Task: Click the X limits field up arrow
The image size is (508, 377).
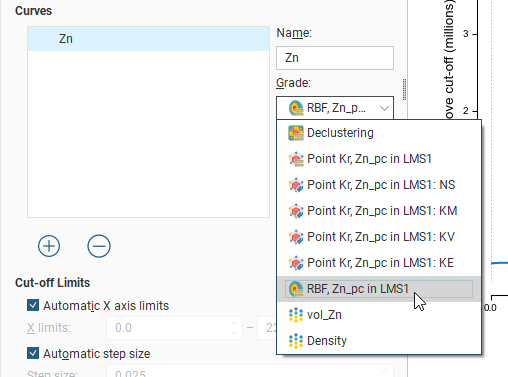Action: click(x=234, y=323)
